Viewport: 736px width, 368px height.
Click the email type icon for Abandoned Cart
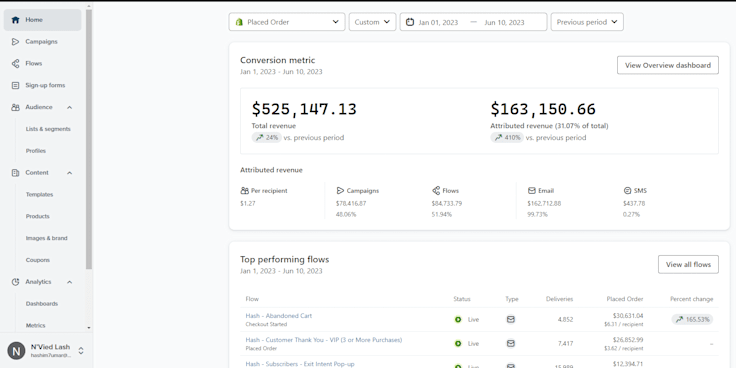pos(511,319)
